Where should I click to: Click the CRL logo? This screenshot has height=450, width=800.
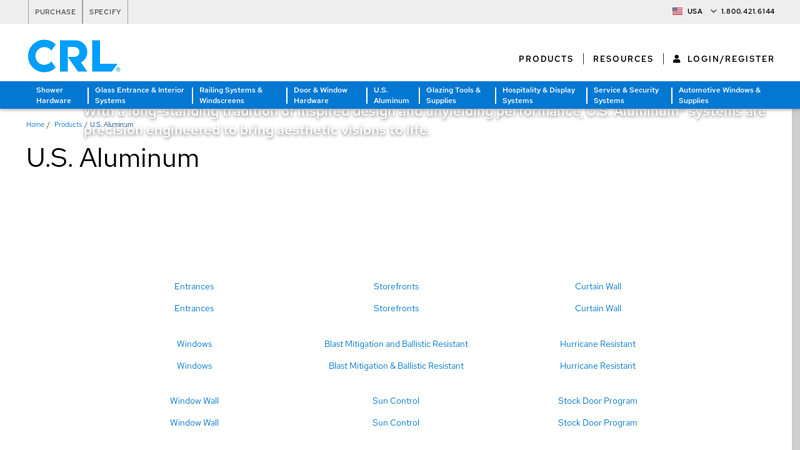(74, 56)
